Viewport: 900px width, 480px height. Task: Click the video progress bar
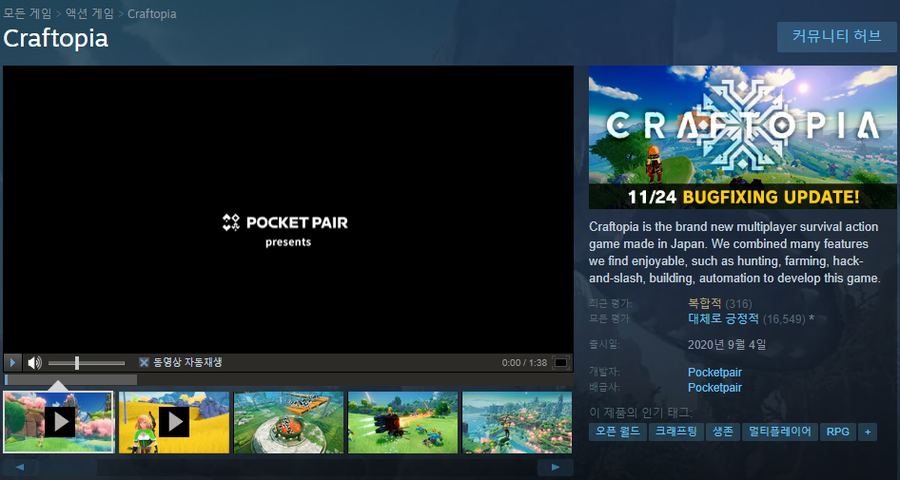pos(288,380)
